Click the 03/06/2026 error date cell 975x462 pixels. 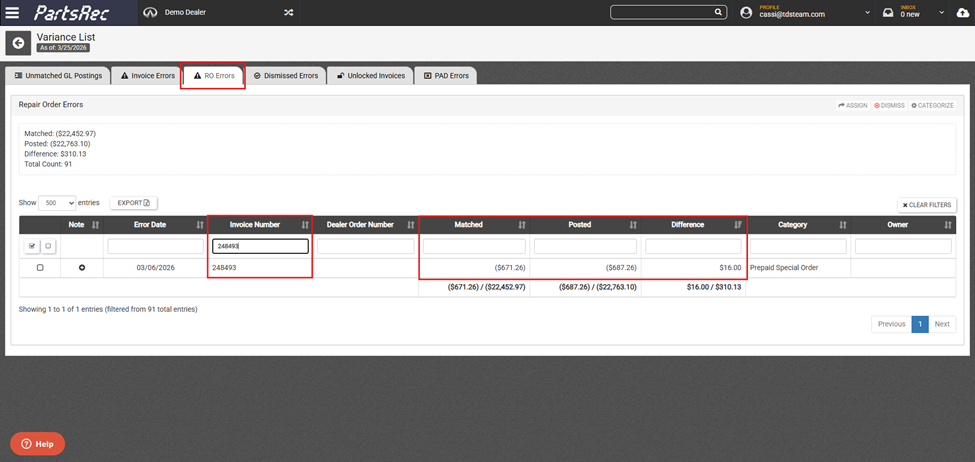tap(155, 267)
